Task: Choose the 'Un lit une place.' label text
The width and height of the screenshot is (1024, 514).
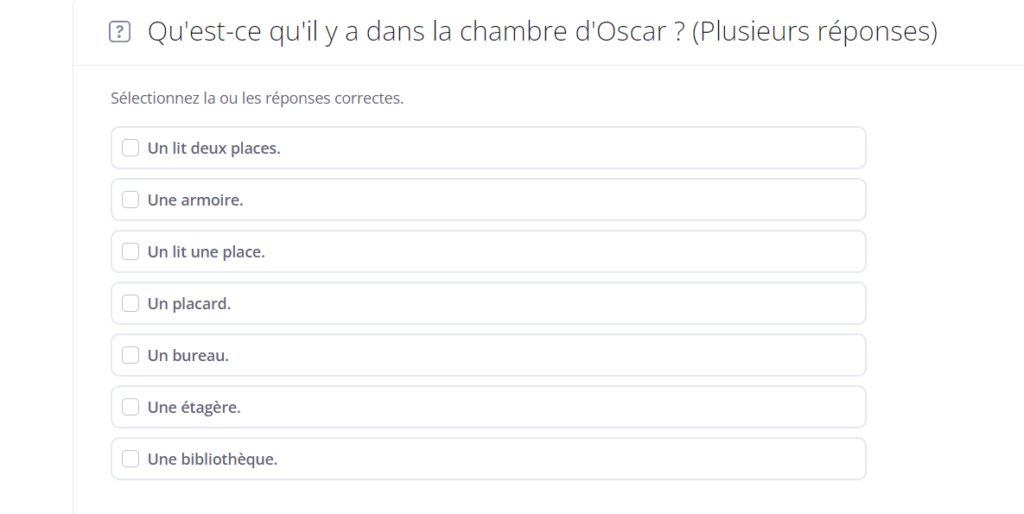Action: pyautogui.click(x=206, y=252)
